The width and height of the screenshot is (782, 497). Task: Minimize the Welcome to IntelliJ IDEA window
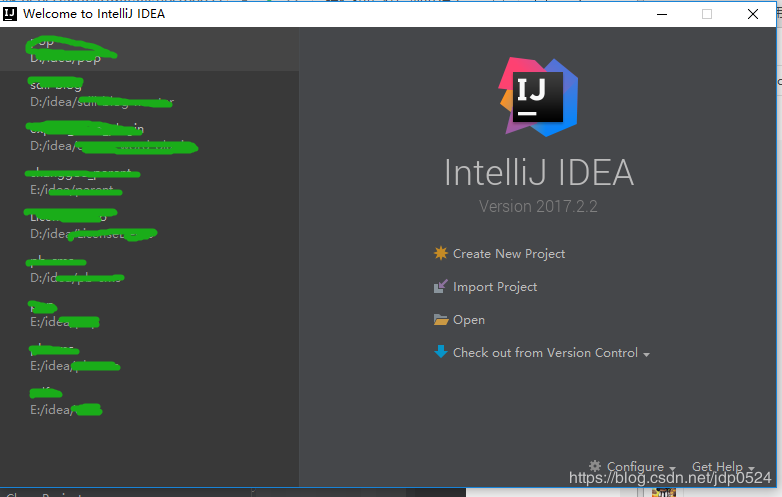pos(662,14)
